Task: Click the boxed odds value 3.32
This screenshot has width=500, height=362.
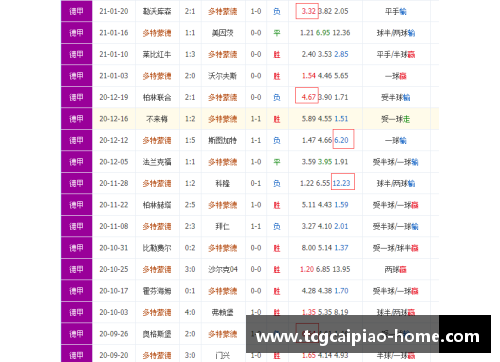Action: (308, 11)
